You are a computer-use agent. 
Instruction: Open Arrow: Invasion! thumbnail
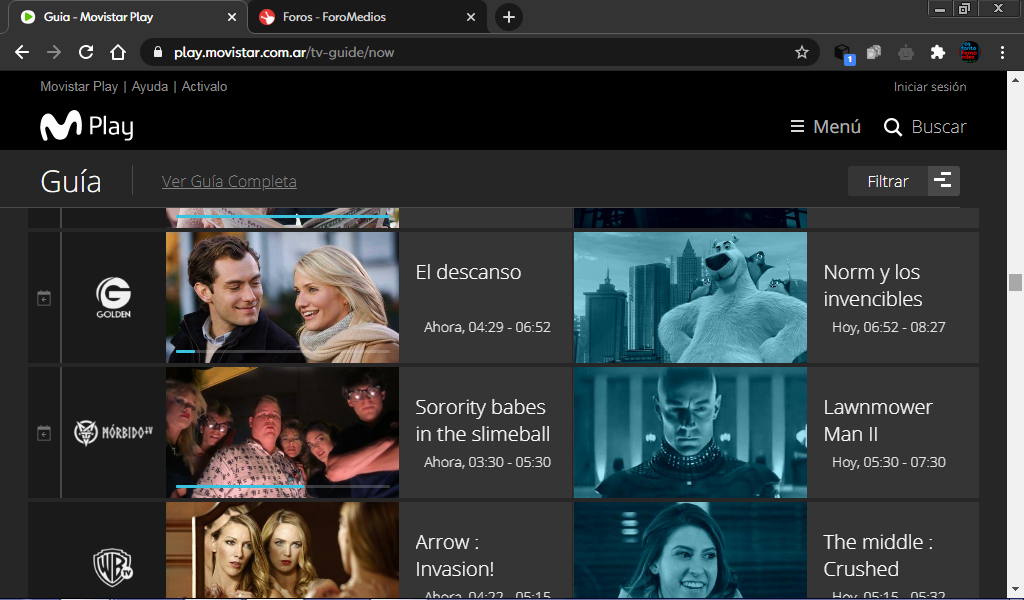pos(282,550)
